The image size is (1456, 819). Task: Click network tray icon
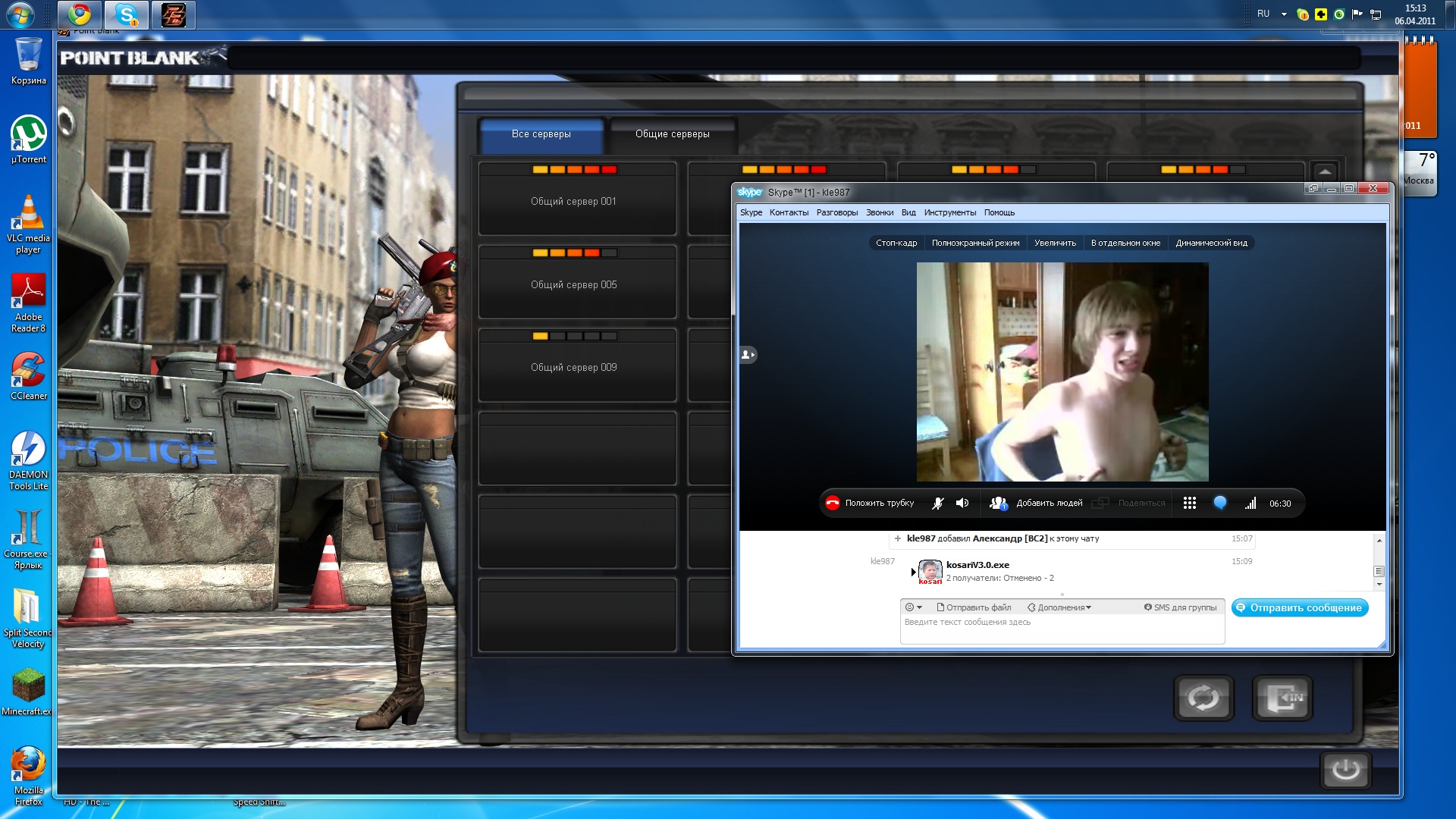(x=1376, y=14)
